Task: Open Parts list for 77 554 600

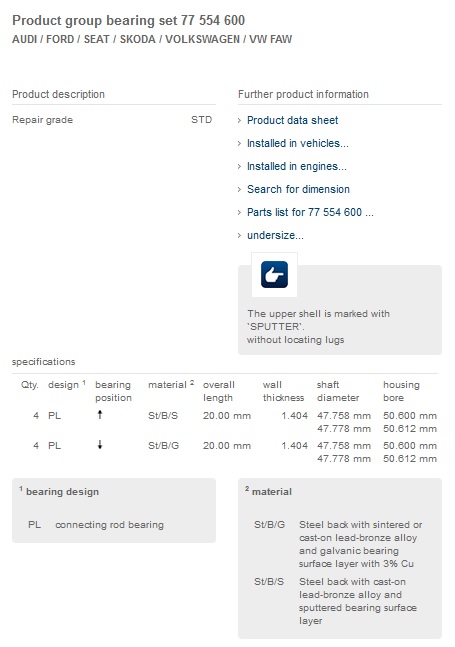Action: 310,212
